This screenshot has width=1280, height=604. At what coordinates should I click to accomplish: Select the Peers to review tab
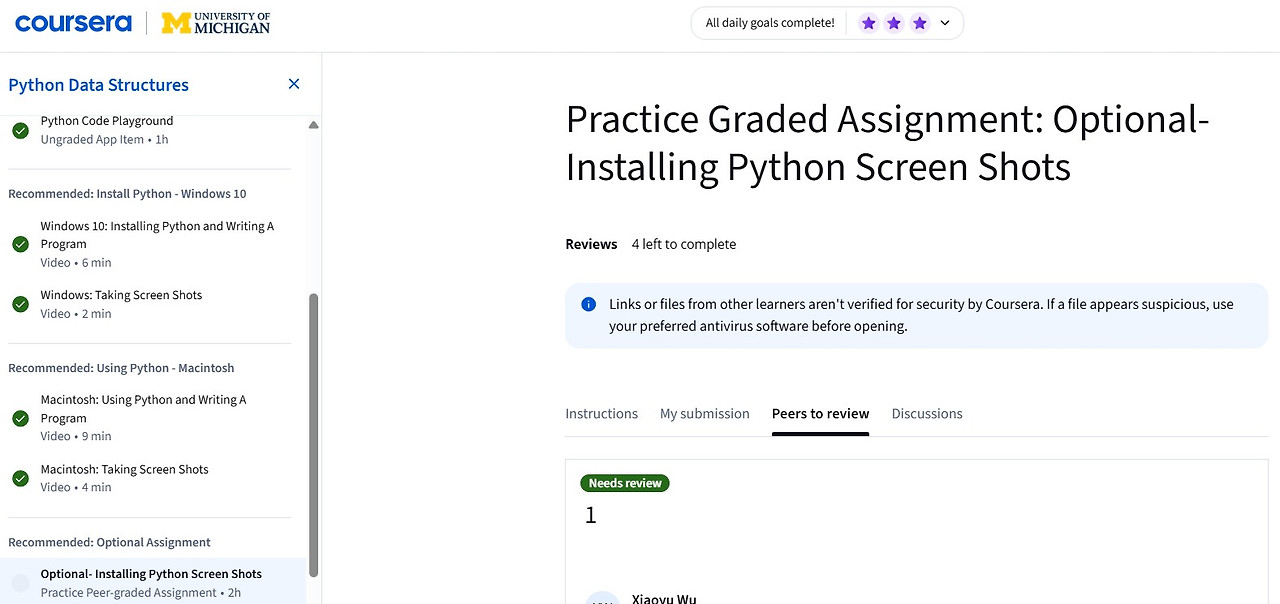(x=820, y=414)
